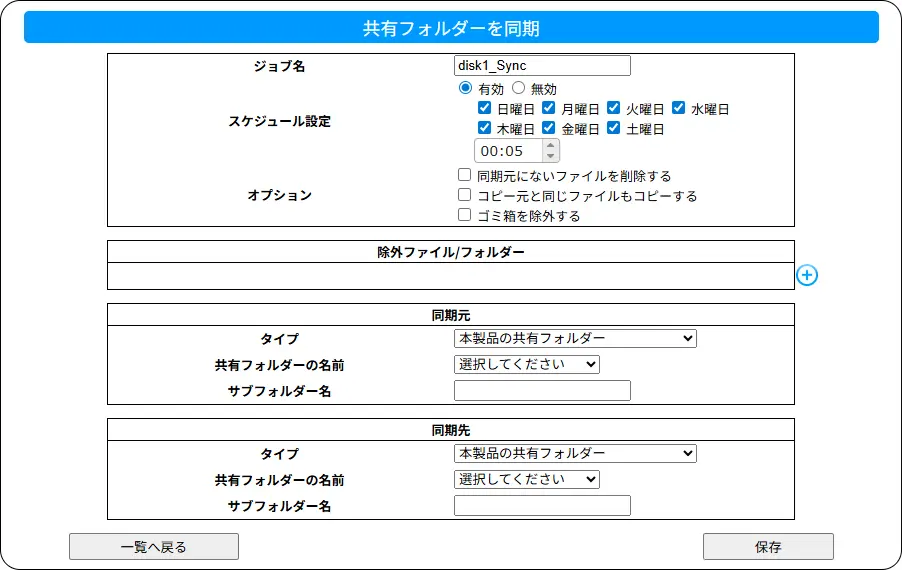Screen dimensions: 902x570
Task: Click the plus icon to add exclusion
Action: click(x=807, y=275)
